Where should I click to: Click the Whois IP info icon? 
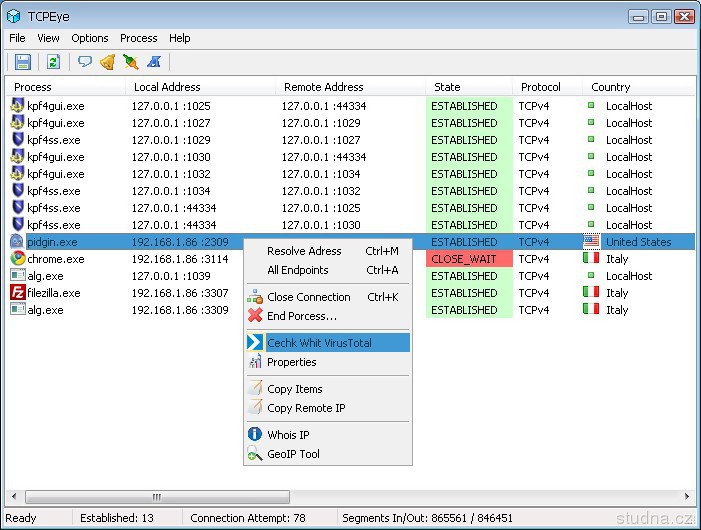(255, 435)
